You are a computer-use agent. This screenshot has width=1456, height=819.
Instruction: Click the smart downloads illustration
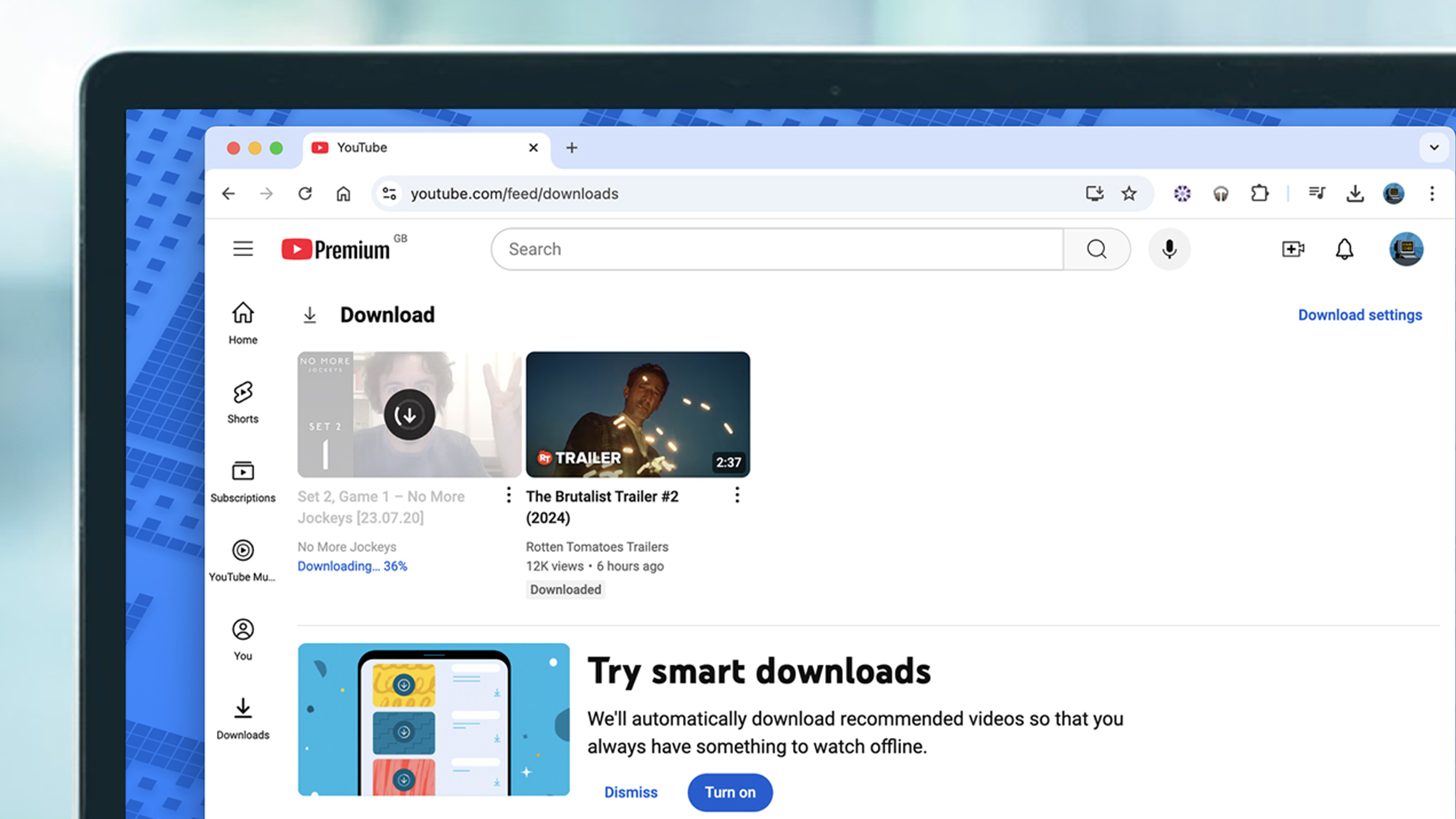pos(434,719)
